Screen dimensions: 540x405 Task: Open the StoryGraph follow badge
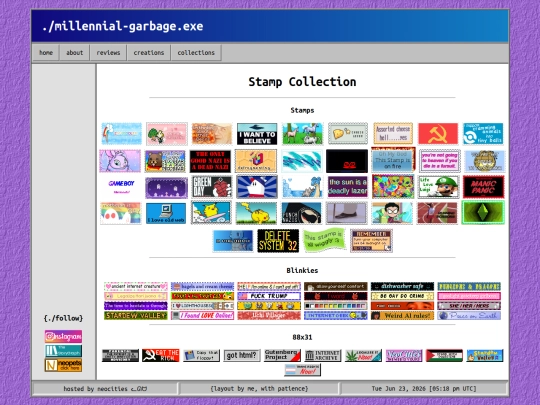tap(63, 351)
